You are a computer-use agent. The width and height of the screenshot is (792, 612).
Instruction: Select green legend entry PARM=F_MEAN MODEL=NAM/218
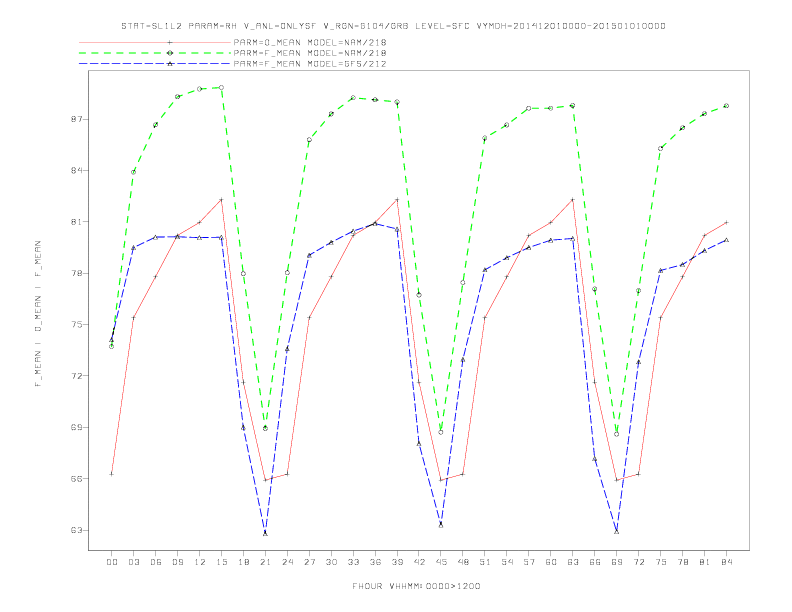pos(310,53)
